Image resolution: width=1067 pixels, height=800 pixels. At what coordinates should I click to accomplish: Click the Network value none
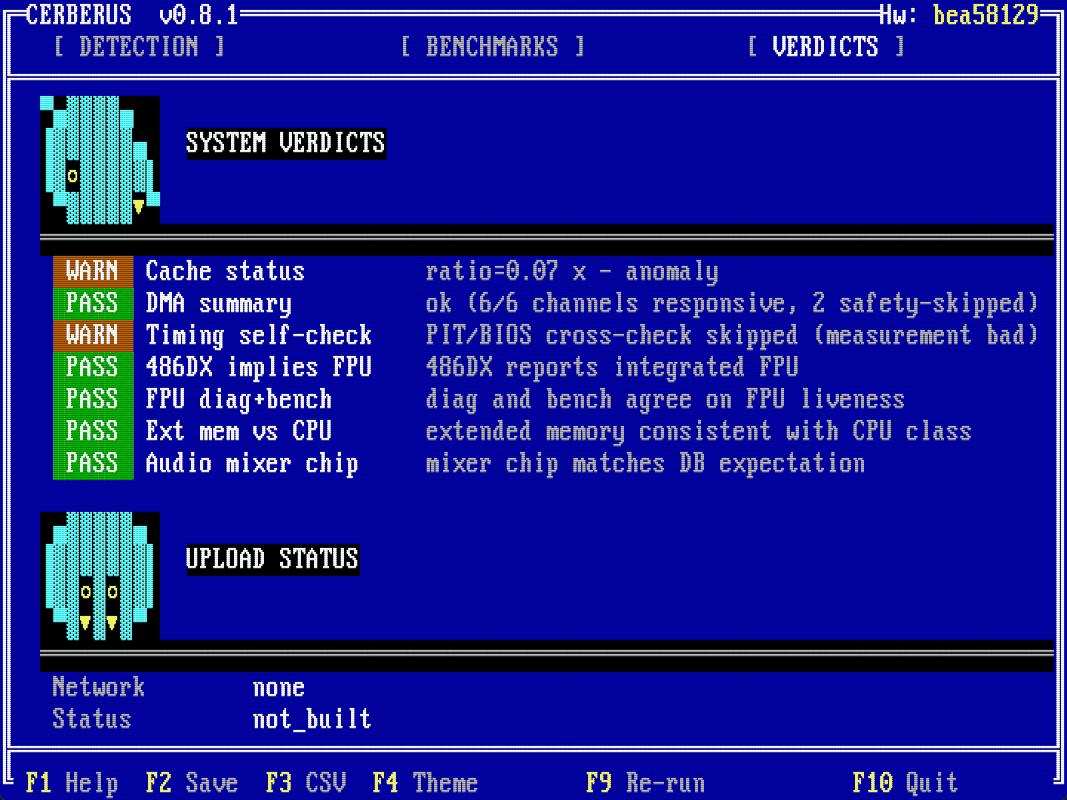278,687
